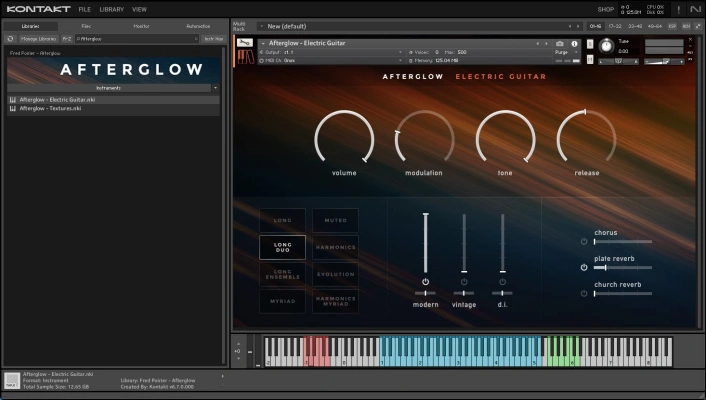Select the EVOLUTION articulation button
Viewport: 706px width, 400px height.
tap(335, 274)
